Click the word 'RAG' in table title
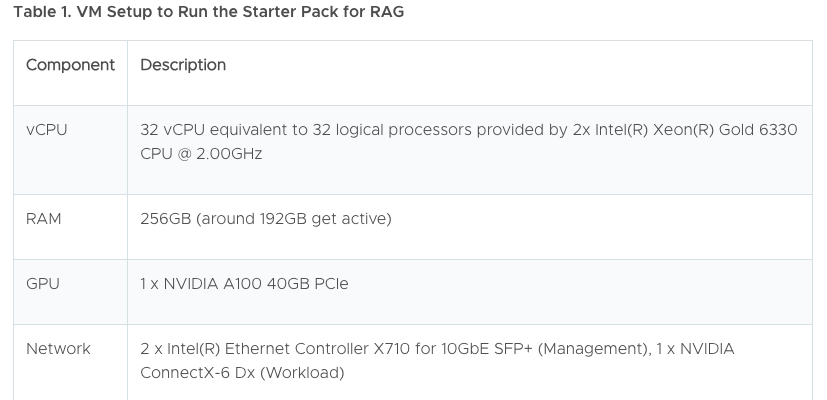Screen dimensions: 827x400 click(387, 12)
